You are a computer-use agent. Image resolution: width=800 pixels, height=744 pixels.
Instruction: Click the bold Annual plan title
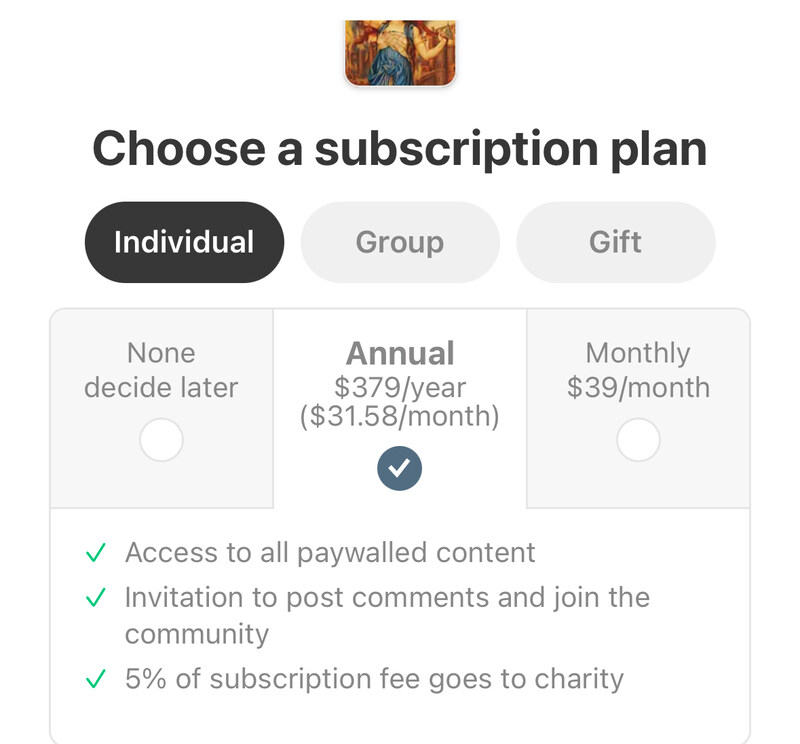(400, 353)
